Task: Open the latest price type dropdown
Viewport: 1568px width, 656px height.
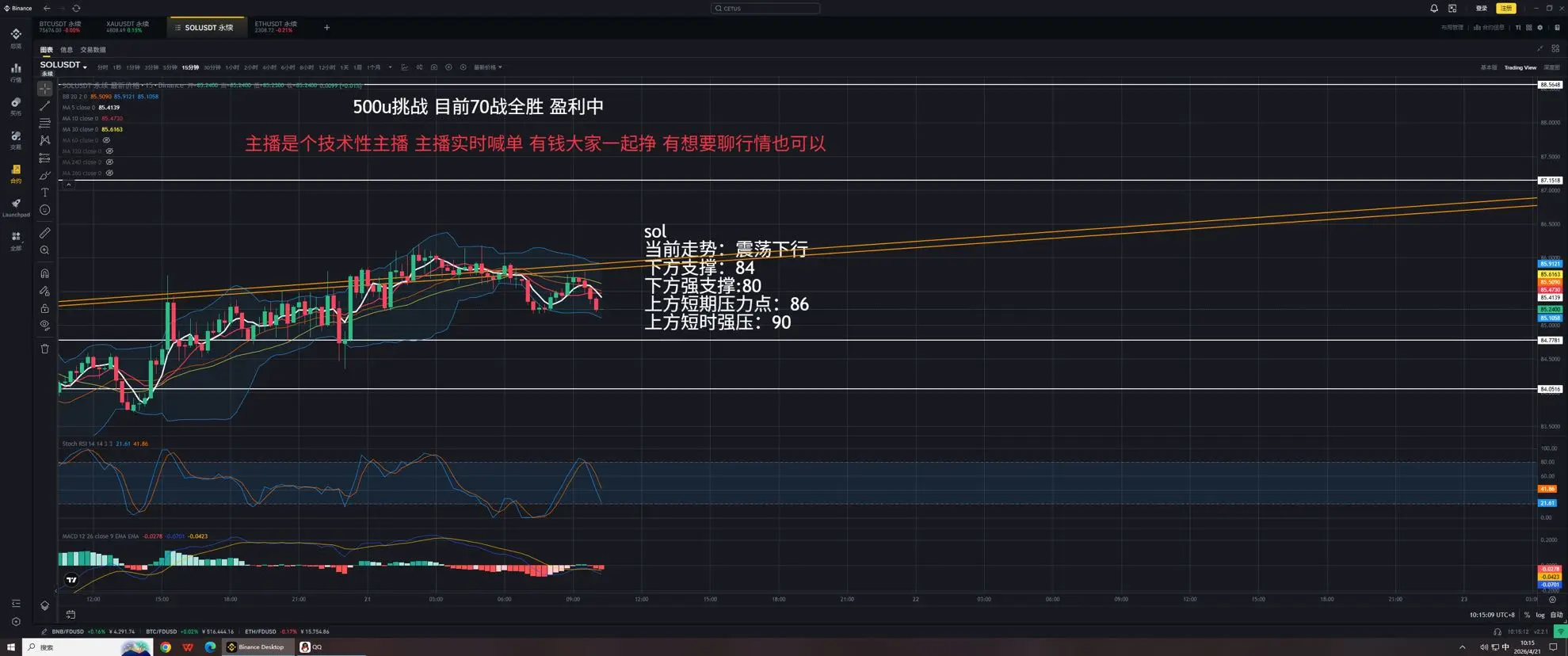Action: (x=487, y=67)
